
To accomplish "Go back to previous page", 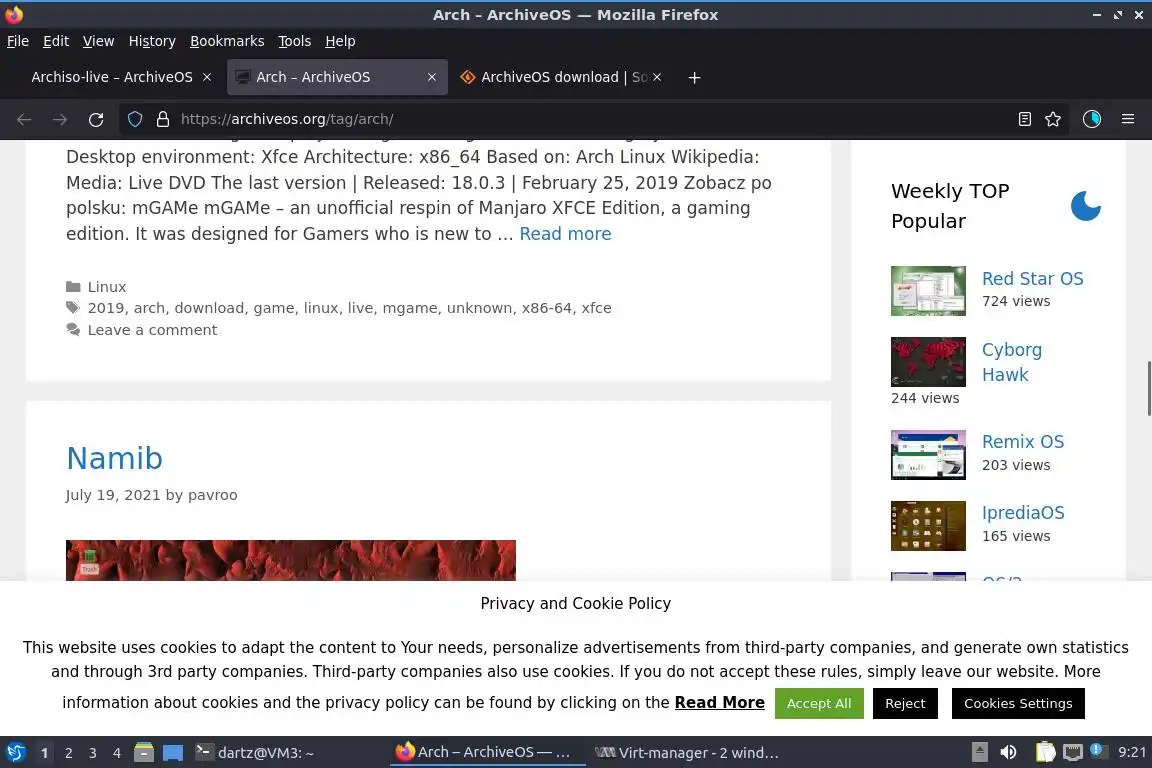I will (24, 119).
